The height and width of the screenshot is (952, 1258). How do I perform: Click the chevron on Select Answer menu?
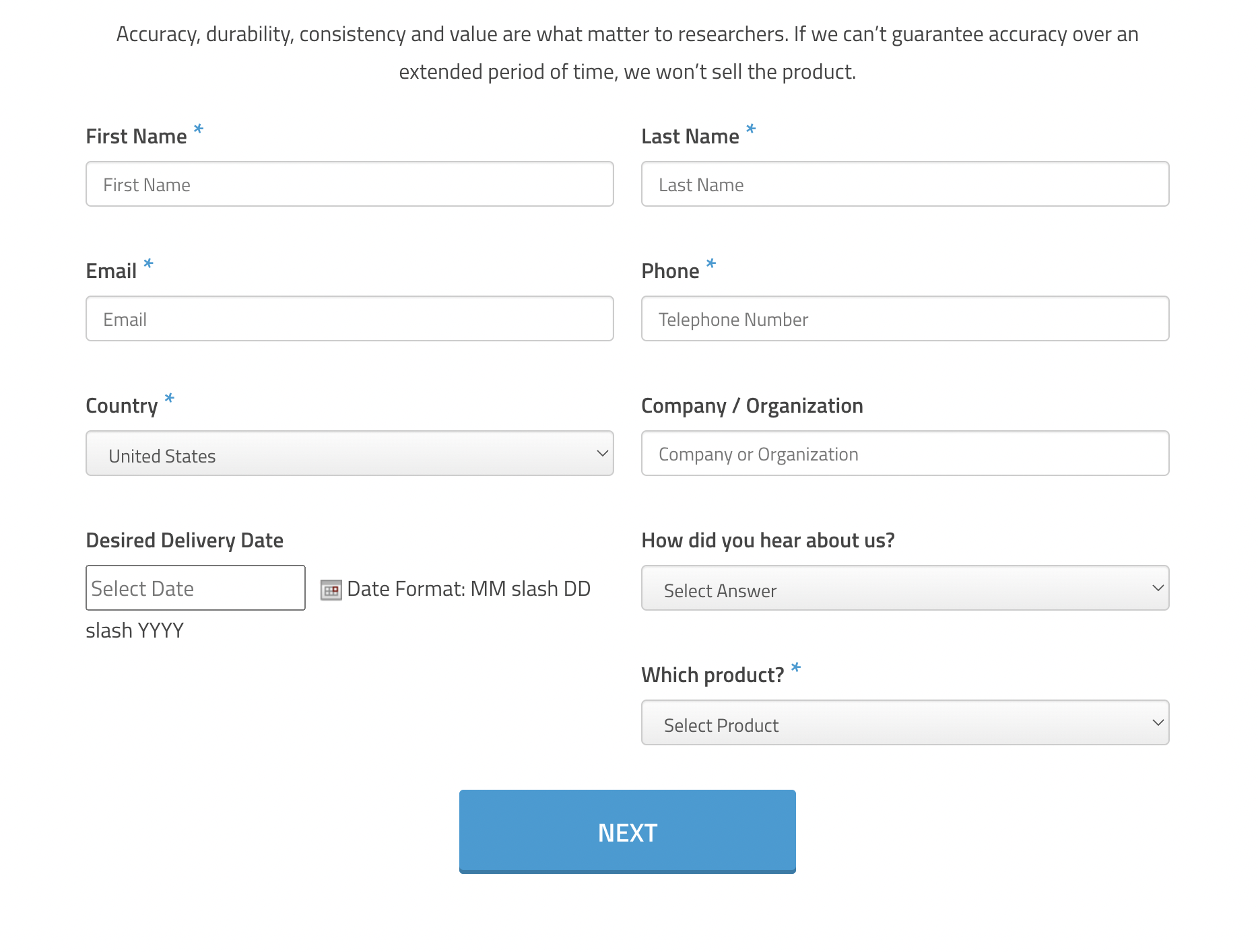[x=1158, y=588]
